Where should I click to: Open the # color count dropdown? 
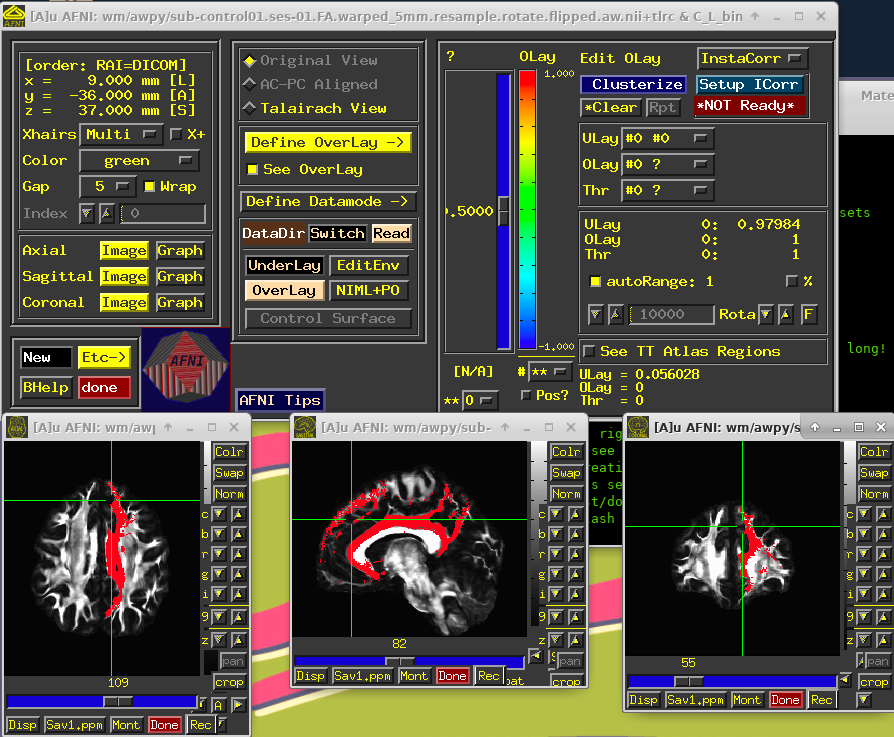tap(550, 372)
